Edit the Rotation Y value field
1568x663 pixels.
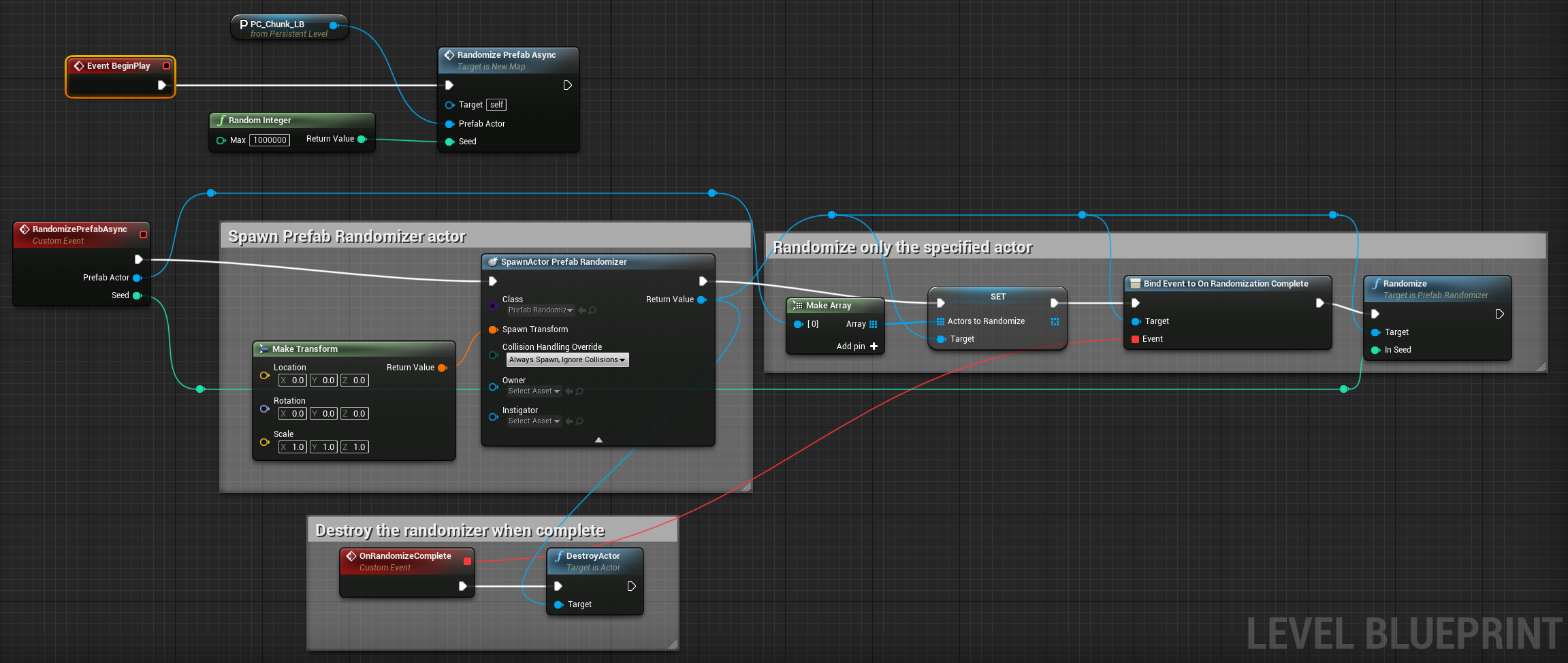pos(323,414)
